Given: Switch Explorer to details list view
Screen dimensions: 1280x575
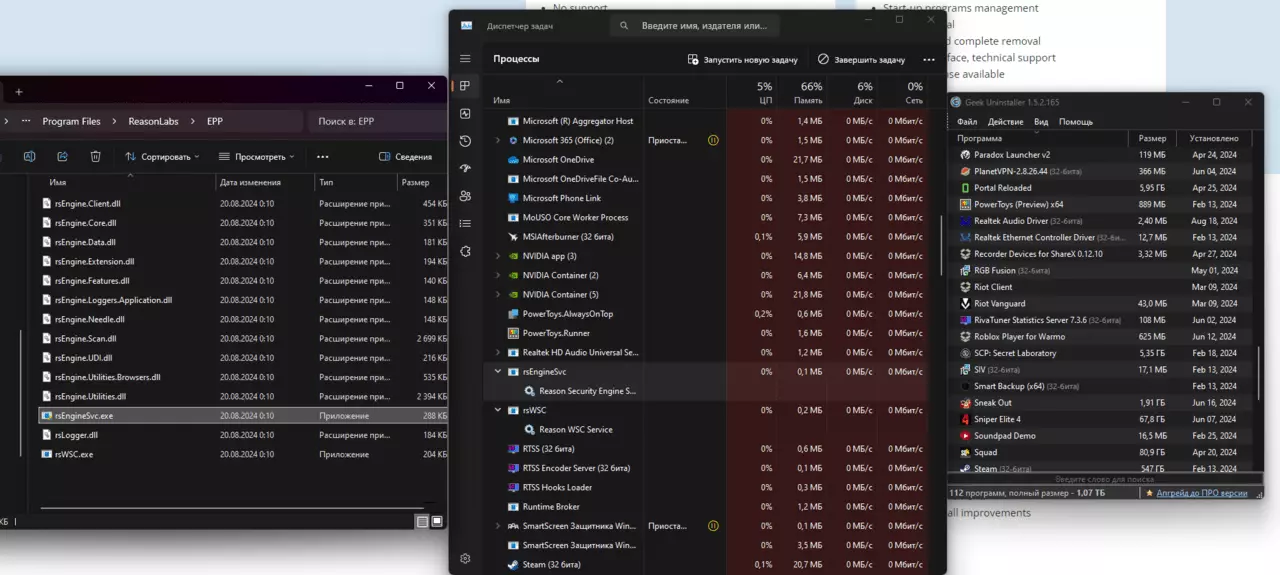Looking at the screenshot, I should (422, 521).
